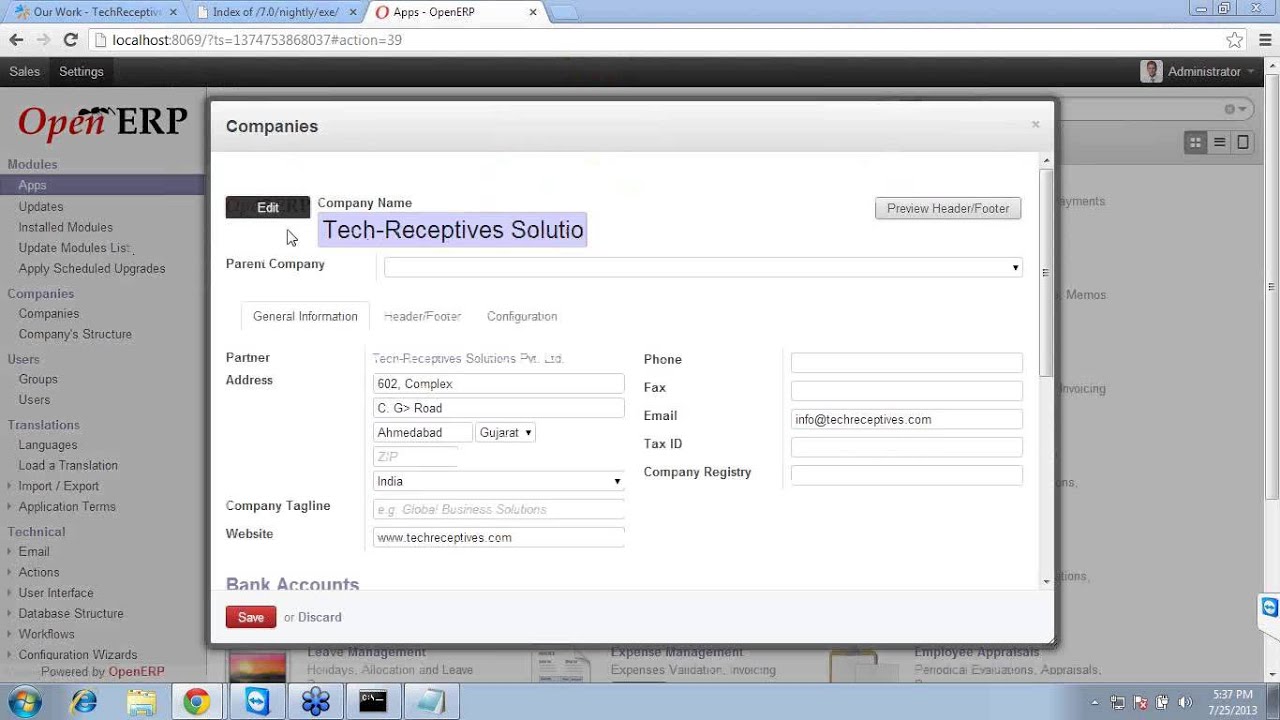
Task: Bookmark page with the star icon
Action: coord(1235,40)
